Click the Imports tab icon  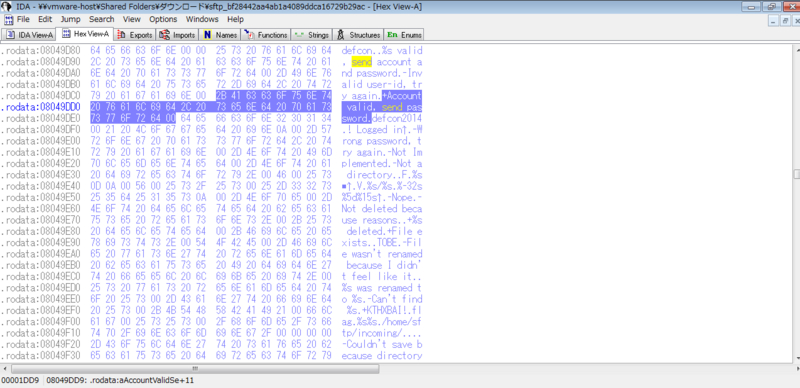tap(164, 35)
